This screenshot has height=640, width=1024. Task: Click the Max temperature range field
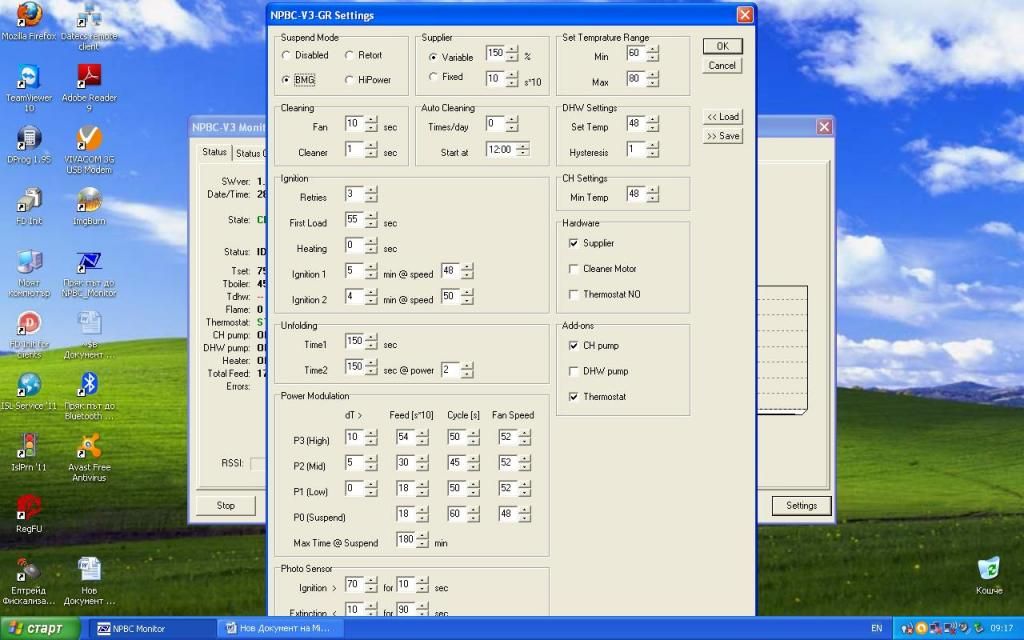636,79
